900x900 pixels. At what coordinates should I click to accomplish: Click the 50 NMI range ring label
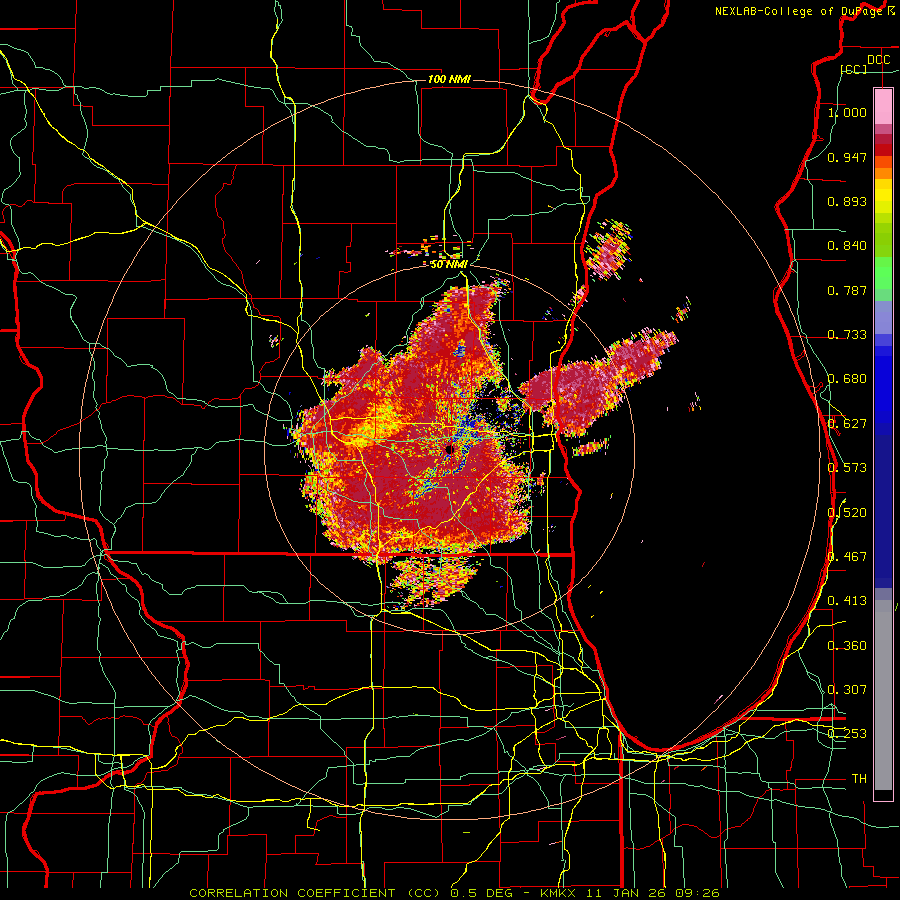click(x=449, y=264)
